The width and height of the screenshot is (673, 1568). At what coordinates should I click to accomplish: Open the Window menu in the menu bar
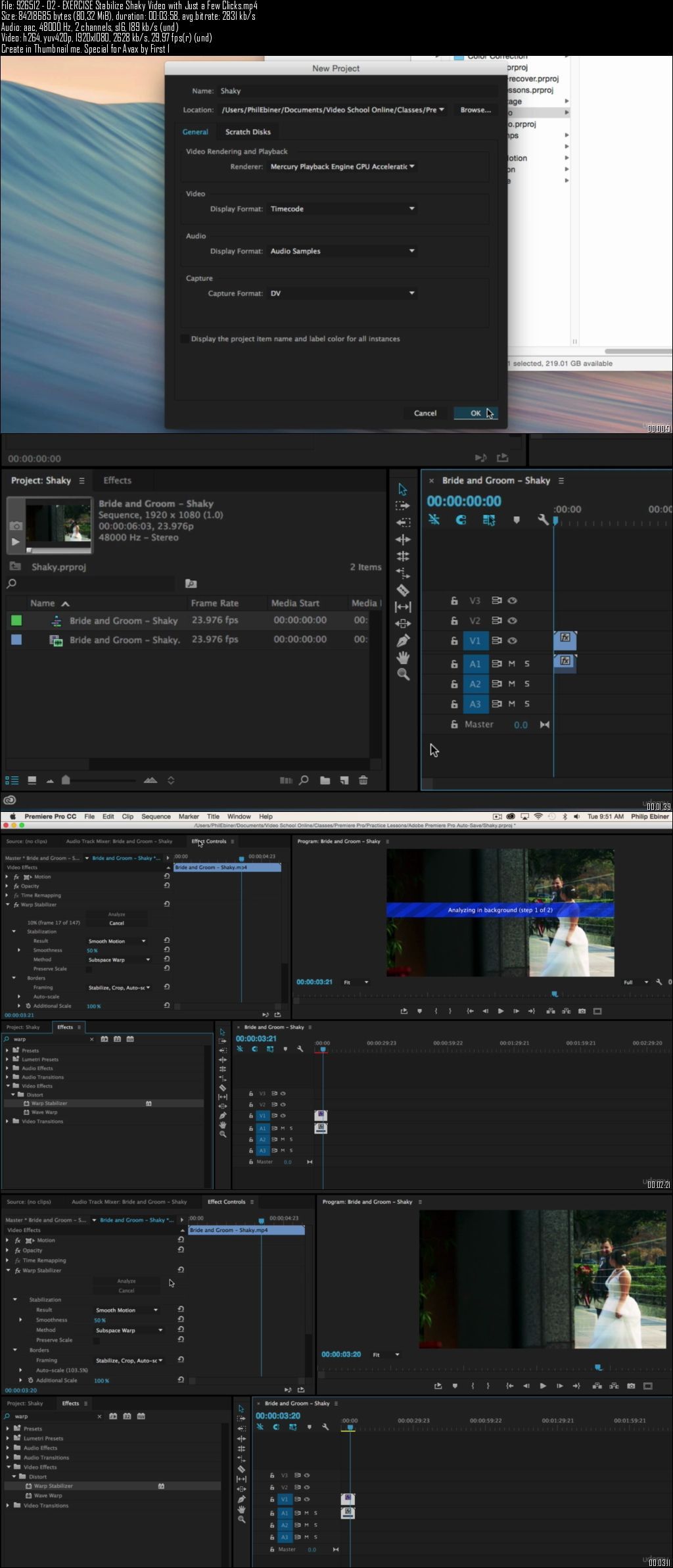click(x=239, y=817)
